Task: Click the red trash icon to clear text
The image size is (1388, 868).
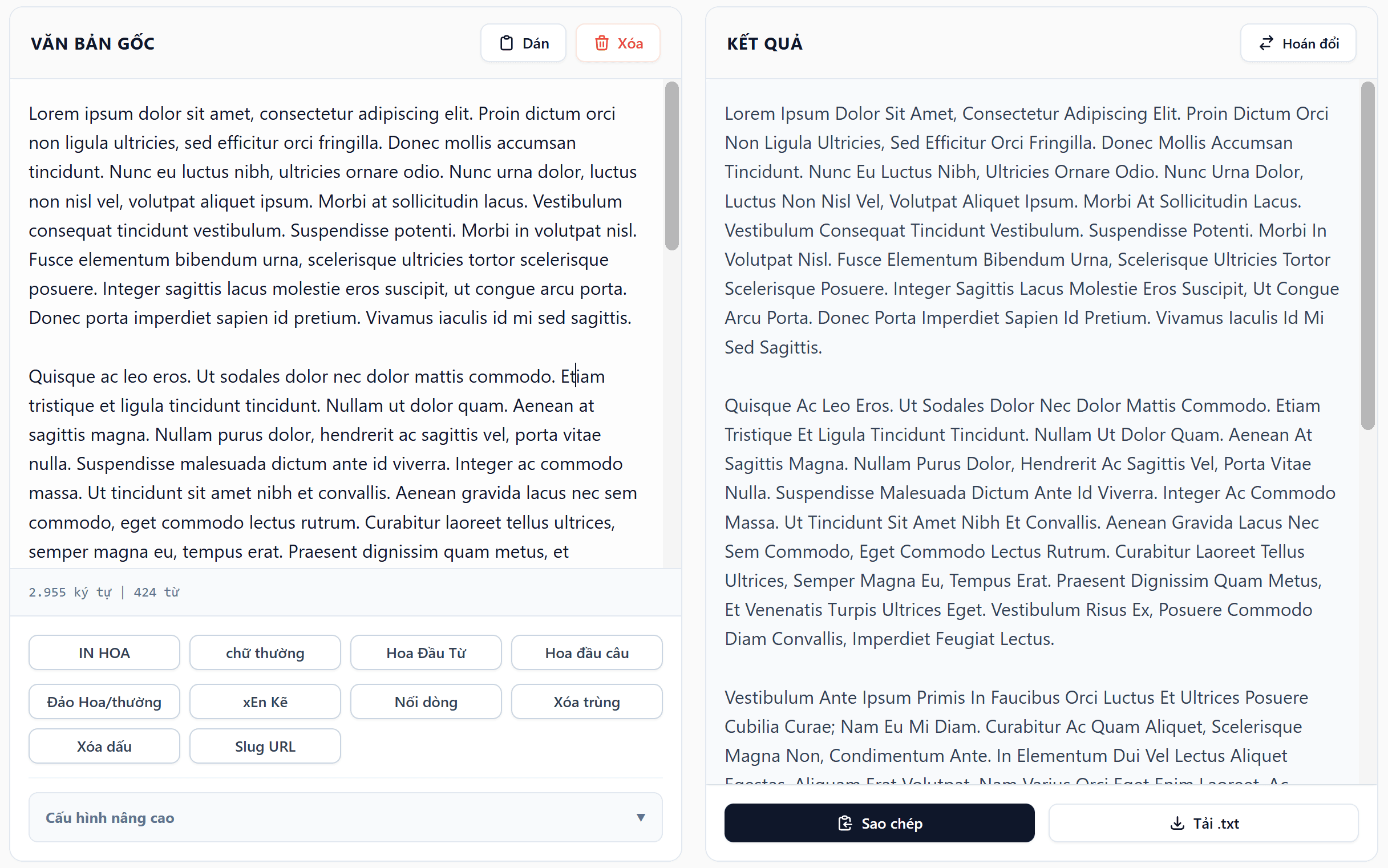Action: coord(601,43)
